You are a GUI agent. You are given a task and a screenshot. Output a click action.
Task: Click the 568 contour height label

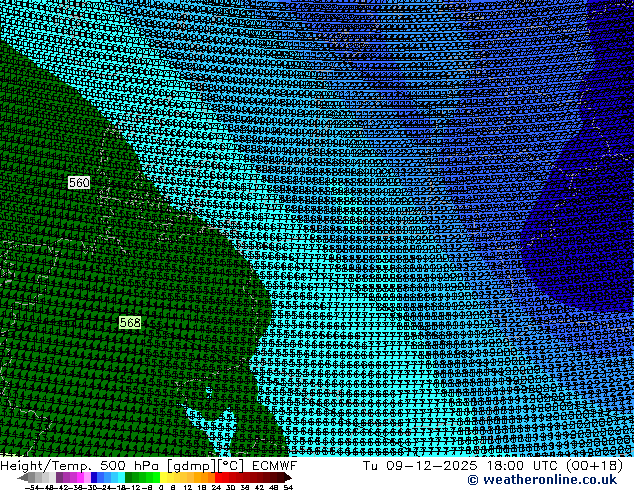pyautogui.click(x=130, y=323)
